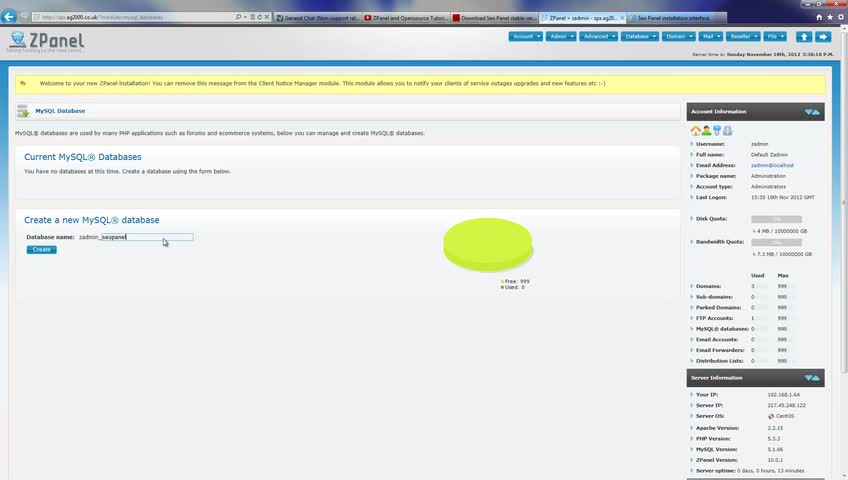Click the stop X icon in address bar
The height and width of the screenshot is (480, 848).
(x=267, y=17)
